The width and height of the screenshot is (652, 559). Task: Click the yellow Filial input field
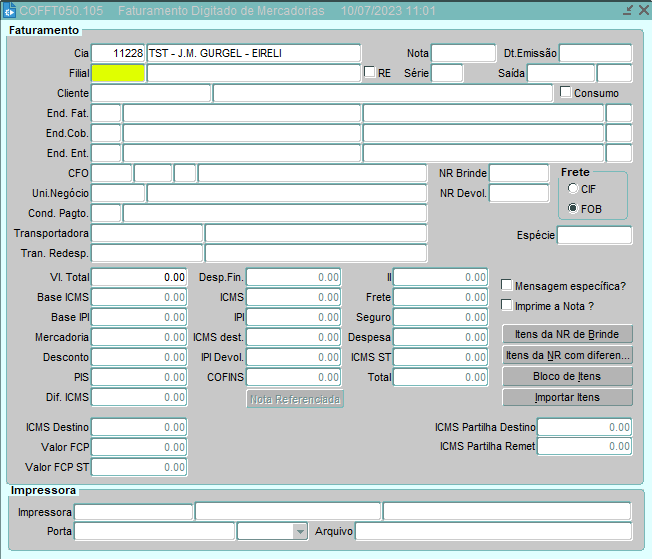coord(118,73)
